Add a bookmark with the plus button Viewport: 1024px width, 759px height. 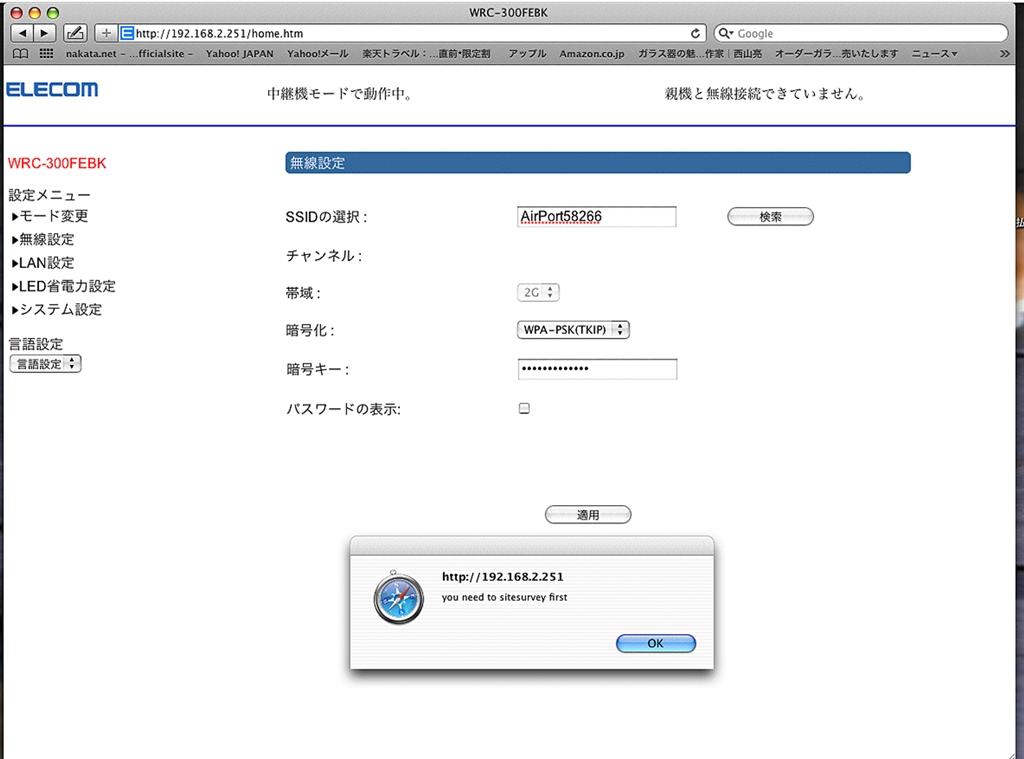pyautogui.click(x=106, y=33)
